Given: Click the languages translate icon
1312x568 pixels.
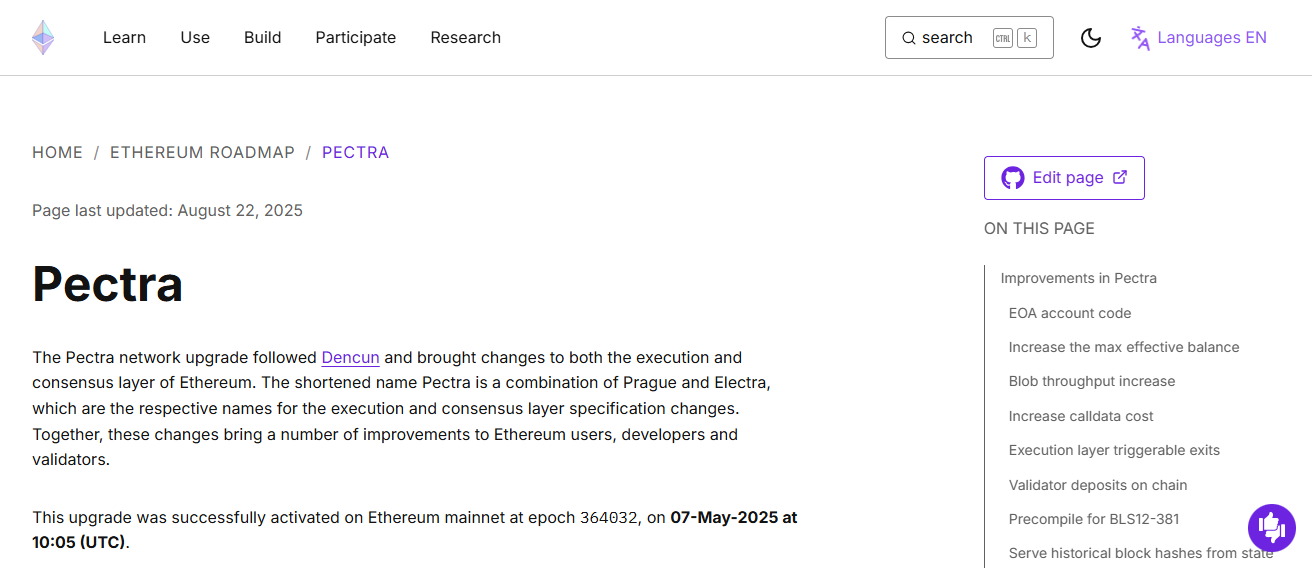Looking at the screenshot, I should pyautogui.click(x=1140, y=38).
